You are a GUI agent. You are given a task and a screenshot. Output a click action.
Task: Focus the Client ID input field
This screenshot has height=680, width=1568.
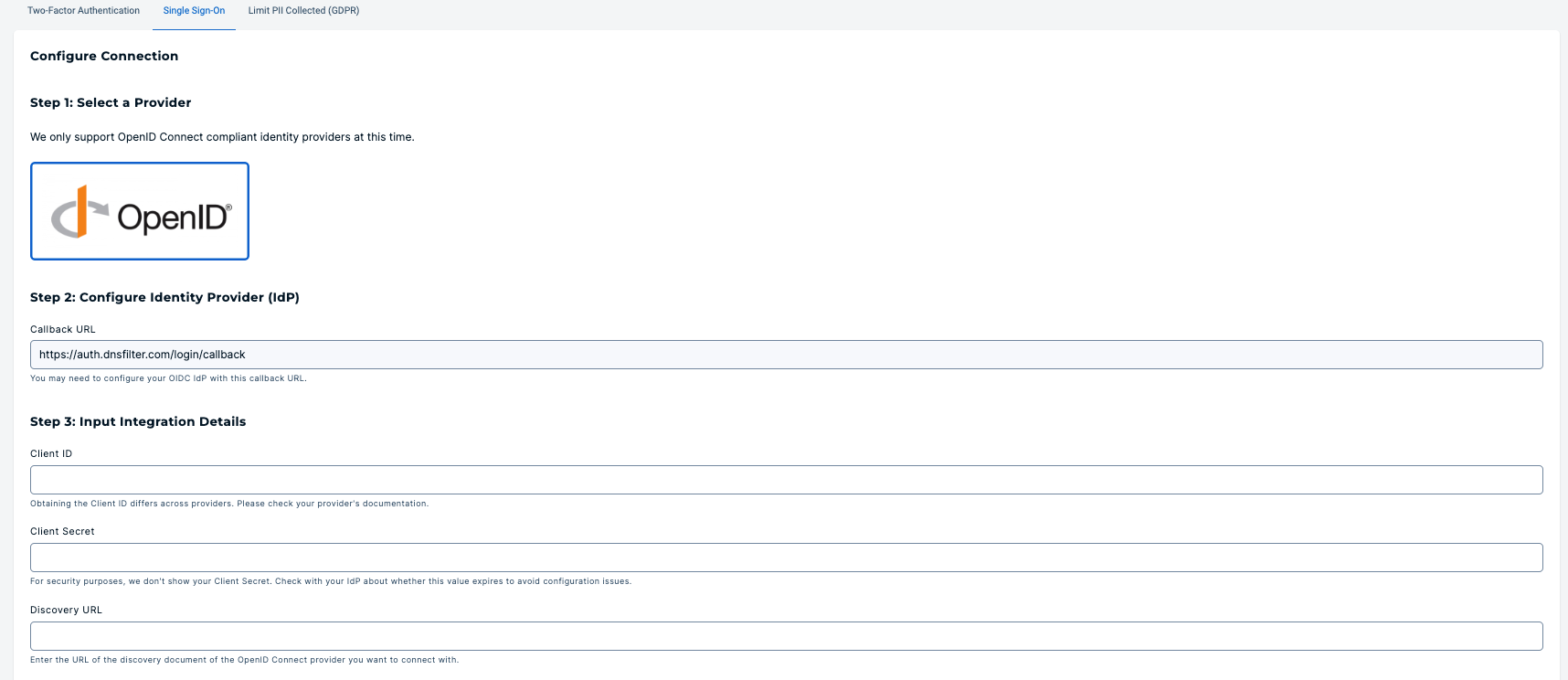786,480
